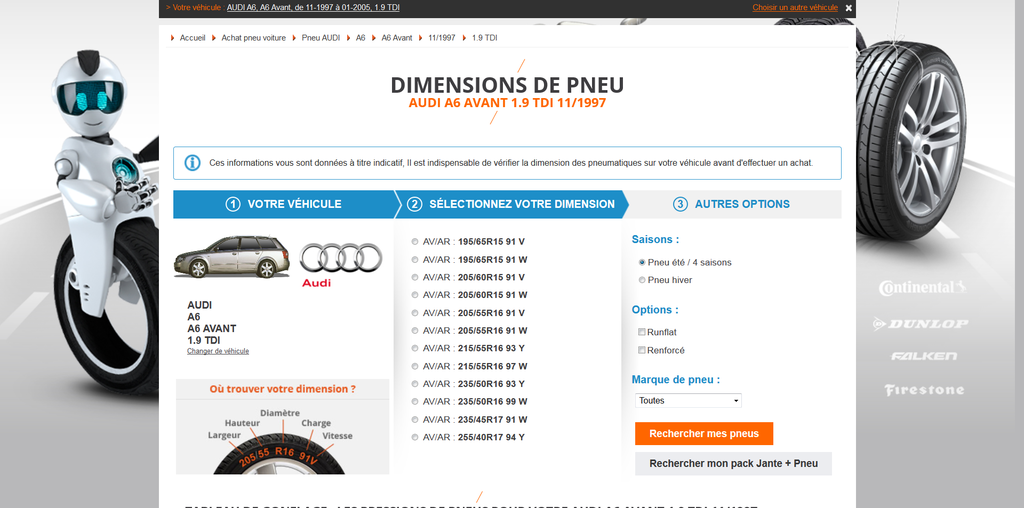This screenshot has height=508, width=1024.
Task: Select tire size 195/65R15 91 W
Action: click(x=415, y=259)
